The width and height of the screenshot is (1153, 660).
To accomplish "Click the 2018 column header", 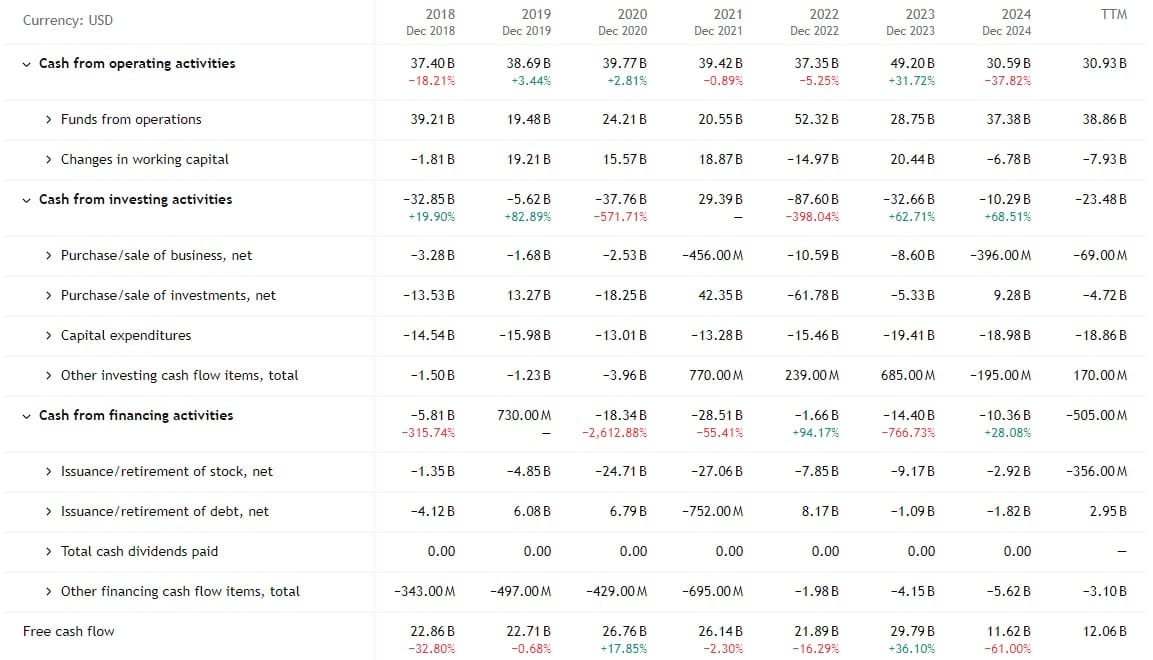I will point(431,22).
